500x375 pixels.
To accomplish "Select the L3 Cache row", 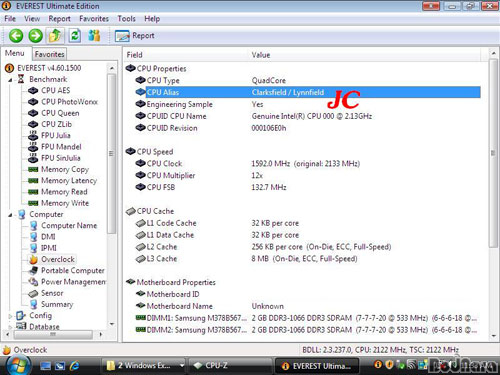I will click(x=303, y=259).
